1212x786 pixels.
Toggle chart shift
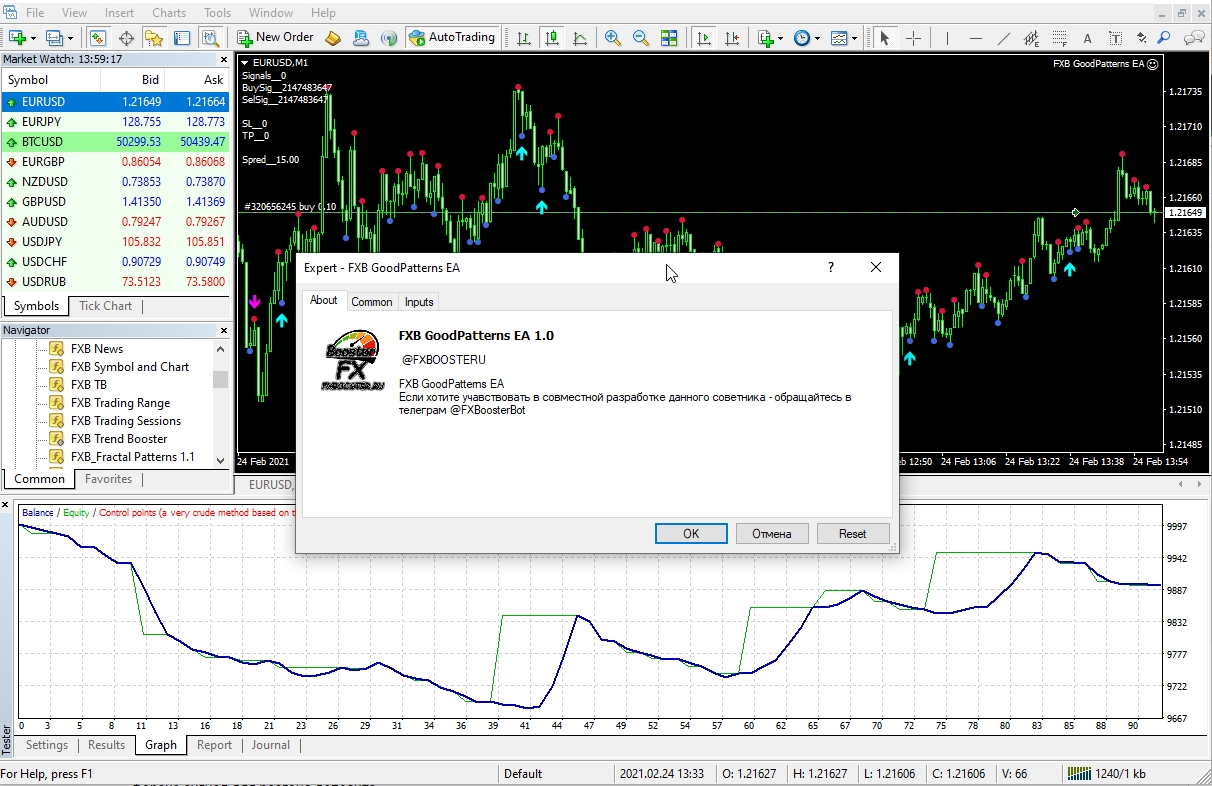click(733, 38)
